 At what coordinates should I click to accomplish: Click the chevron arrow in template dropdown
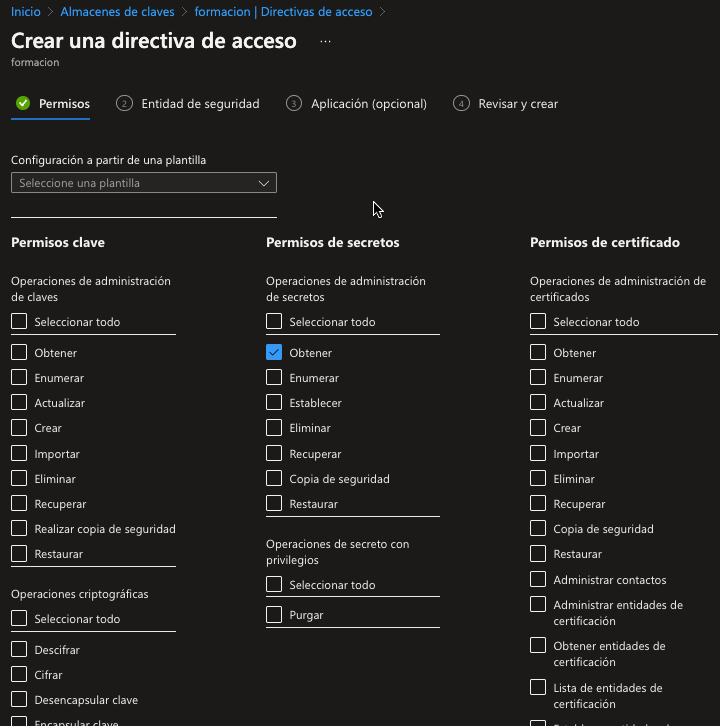click(x=264, y=183)
